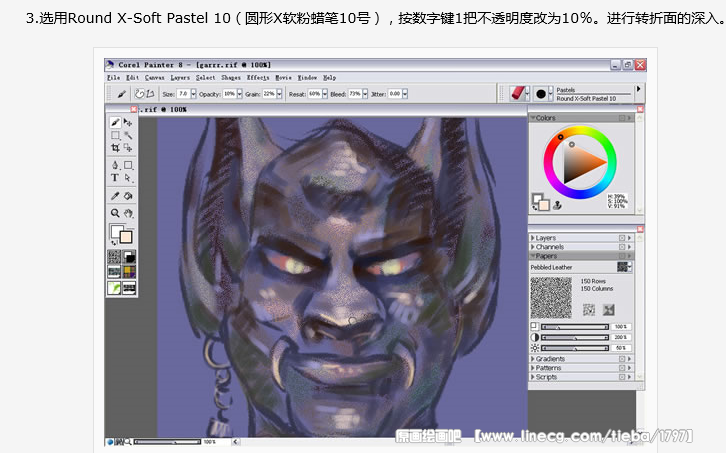The height and width of the screenshot is (453, 726).
Task: Open the pattern selector in the toolbox
Action: (x=114, y=272)
